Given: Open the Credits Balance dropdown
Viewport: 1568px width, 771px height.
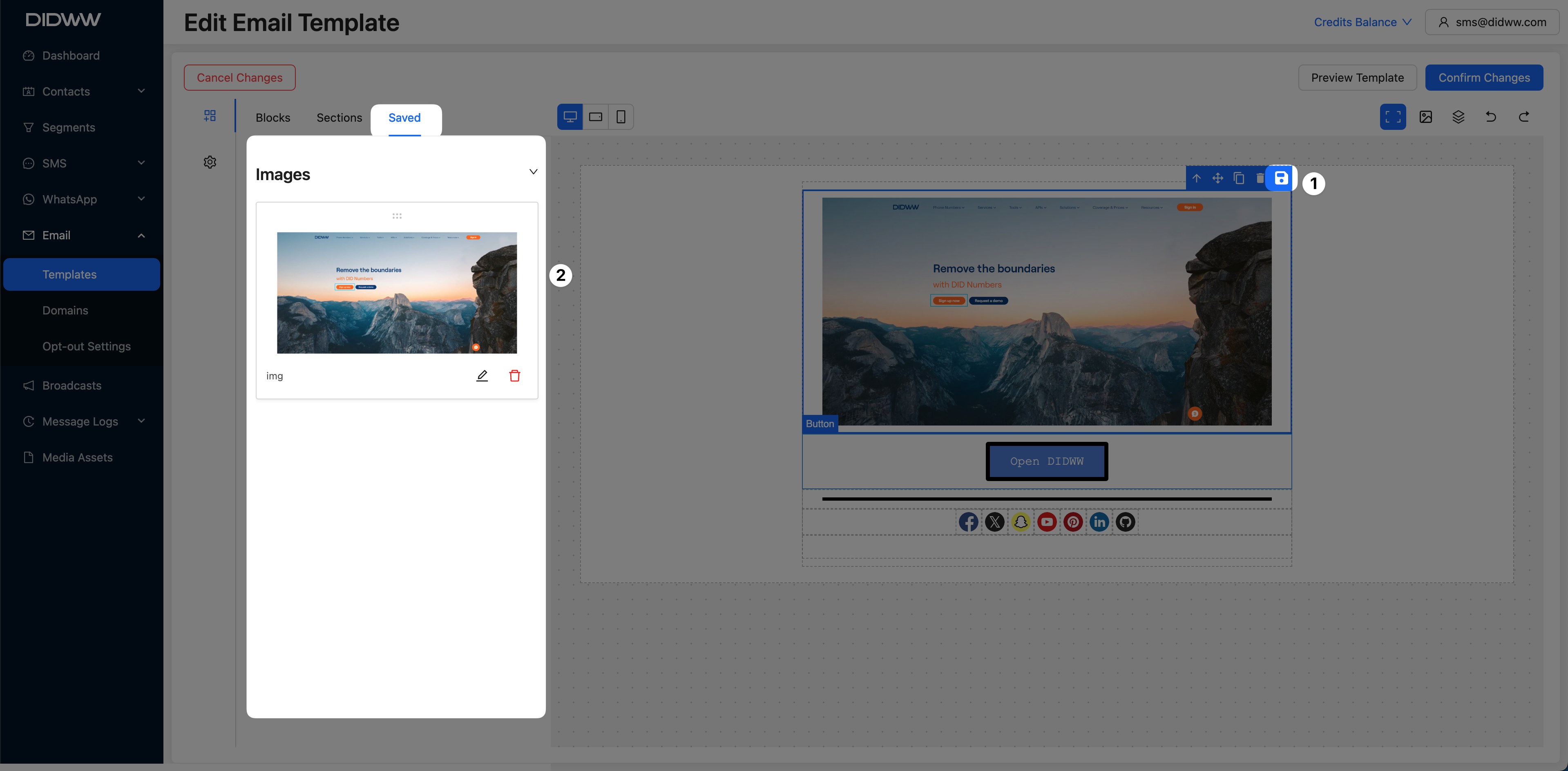Looking at the screenshot, I should (1362, 22).
